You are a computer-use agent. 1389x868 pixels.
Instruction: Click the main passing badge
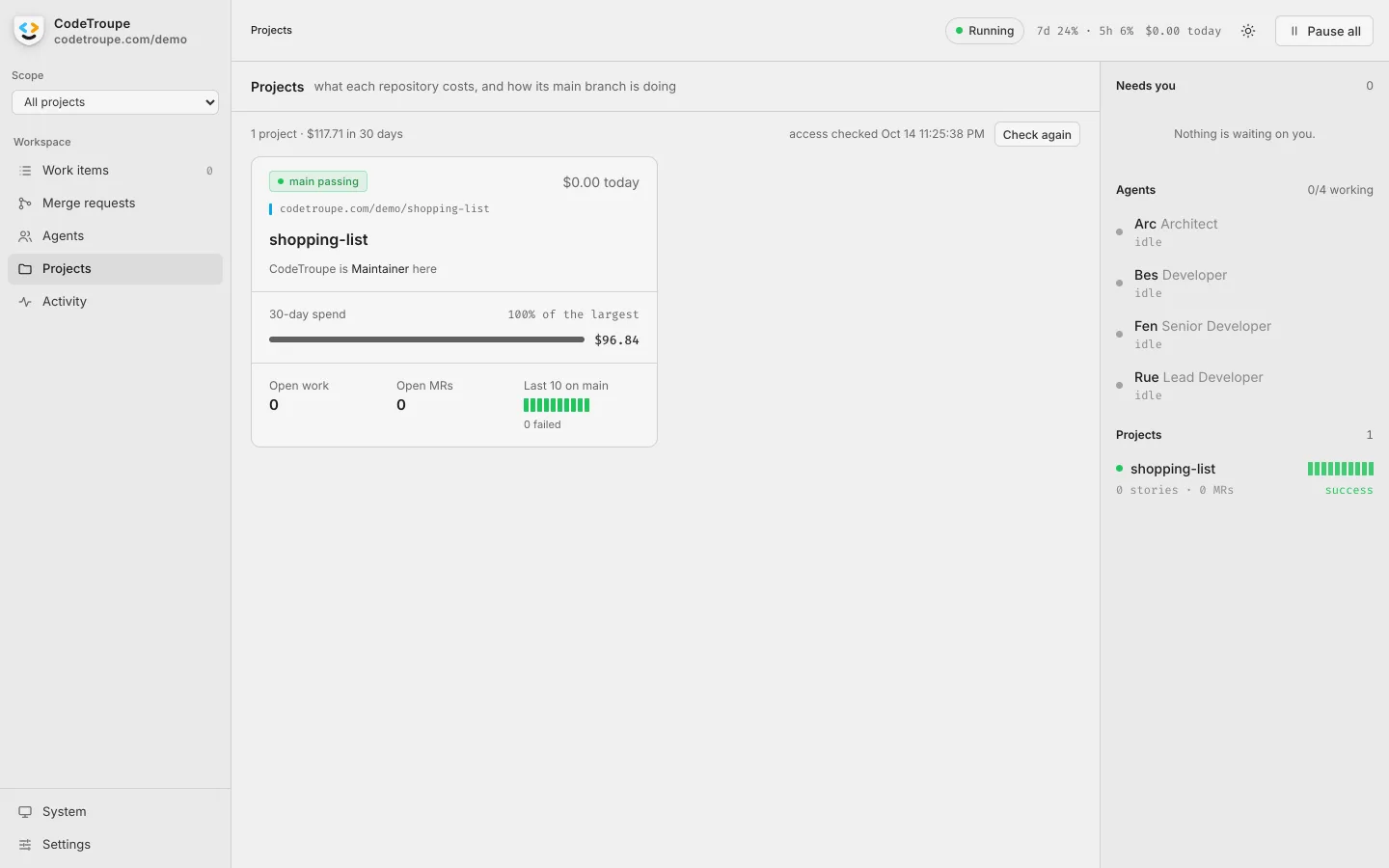tap(318, 181)
